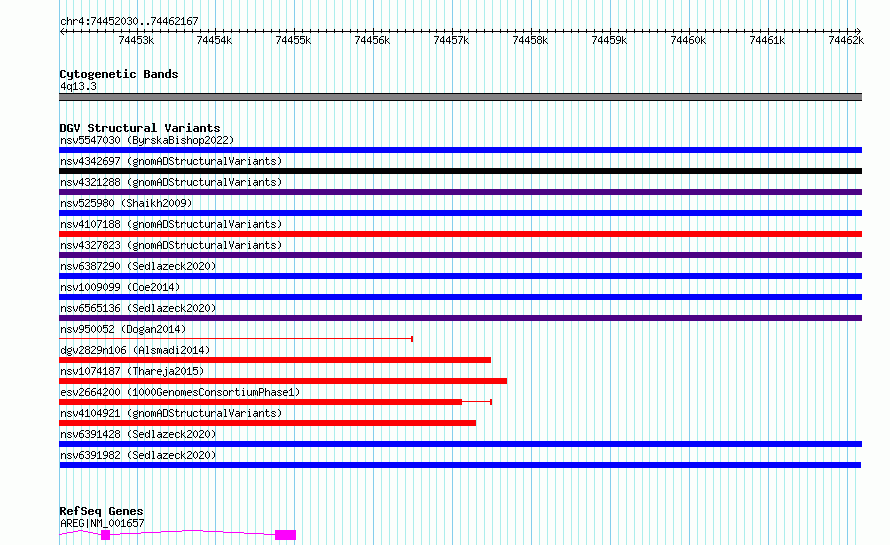Image resolution: width=890 pixels, height=545 pixels.
Task: Click the 74457k ruler tick label
Action: (451, 40)
